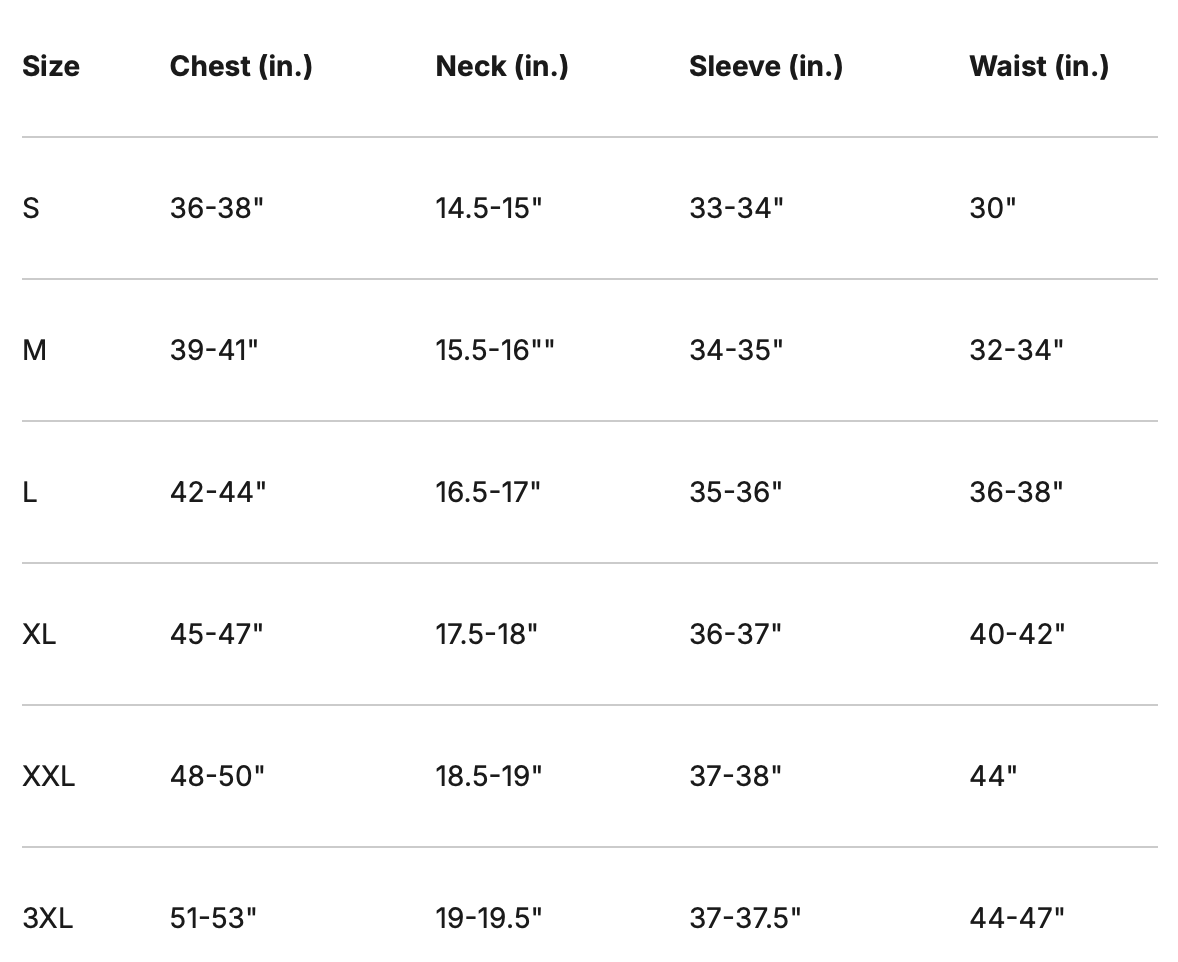Screen dimensions: 1178x962
Task: Select the S size row label
Action: 31,208
